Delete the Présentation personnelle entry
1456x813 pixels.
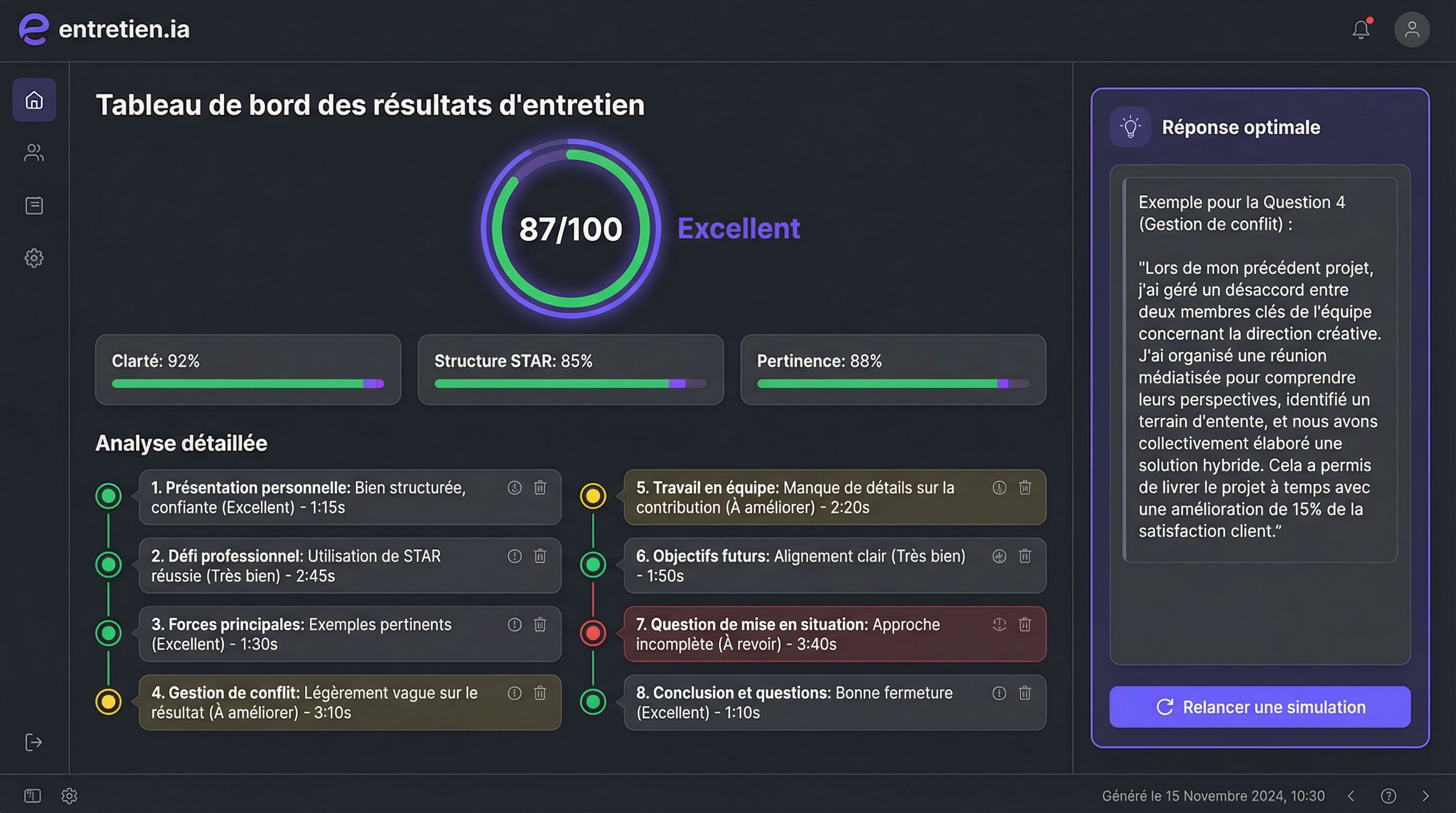click(541, 488)
